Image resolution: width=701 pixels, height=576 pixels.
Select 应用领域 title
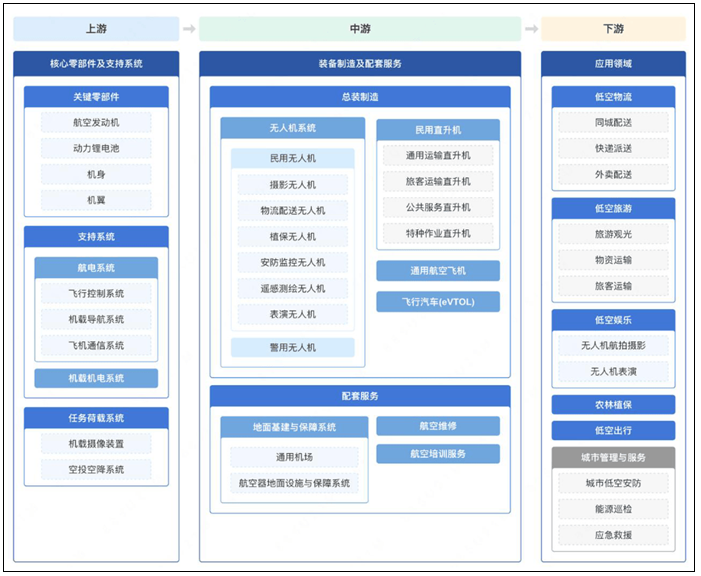(613, 64)
